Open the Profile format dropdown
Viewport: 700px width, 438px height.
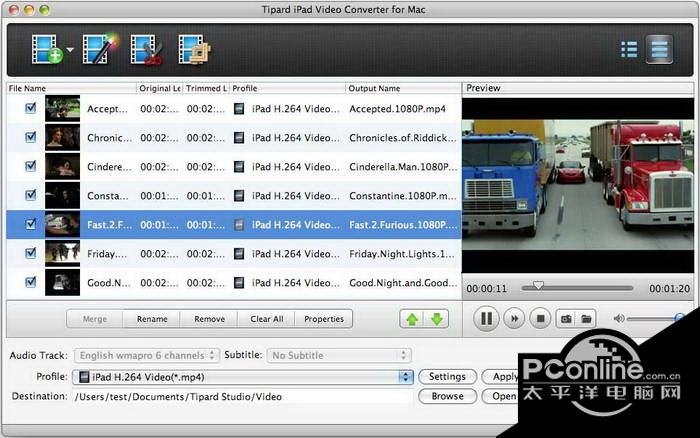tap(243, 377)
